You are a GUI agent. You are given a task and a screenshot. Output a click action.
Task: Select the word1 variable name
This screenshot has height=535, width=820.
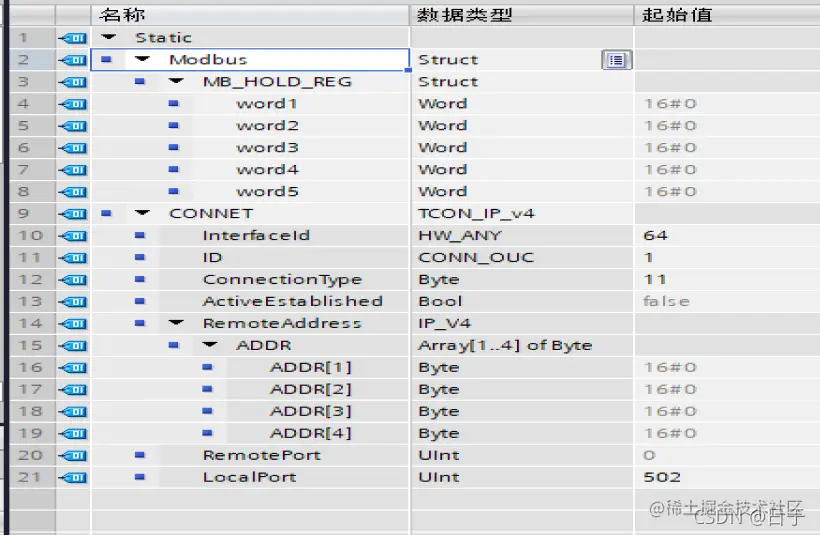click(267, 104)
